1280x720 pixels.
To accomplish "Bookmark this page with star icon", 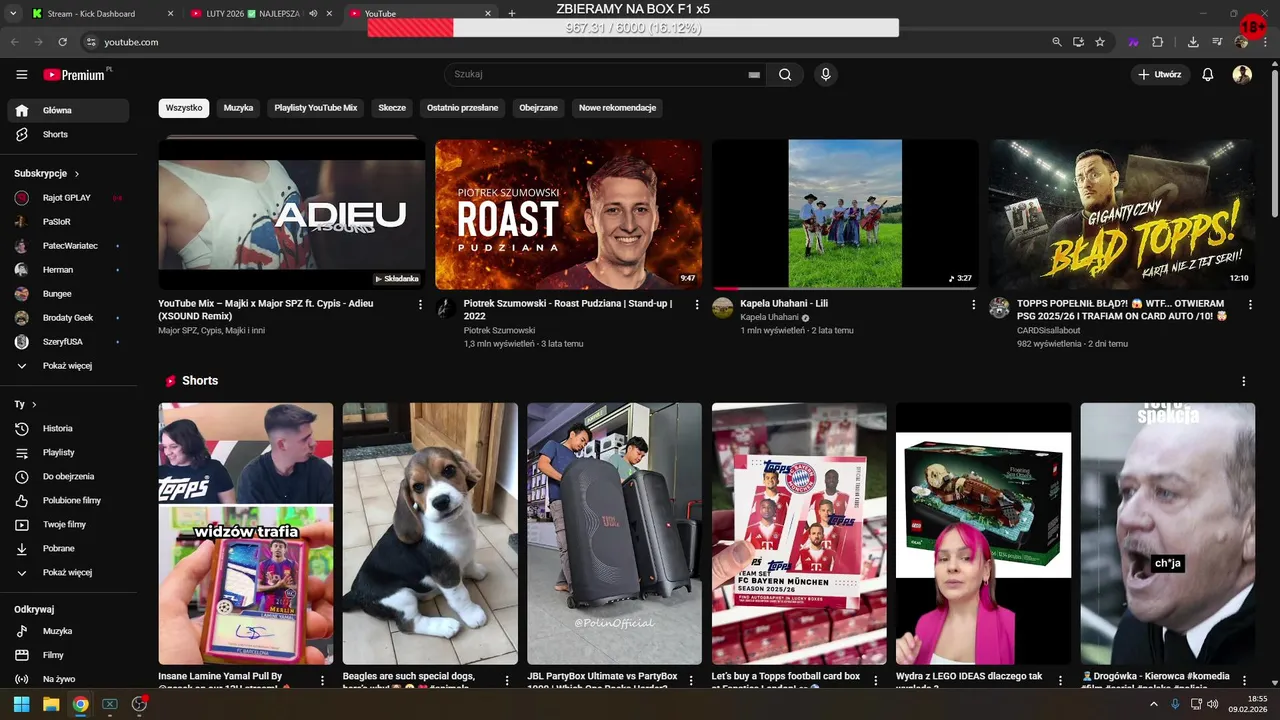I will [x=1100, y=42].
